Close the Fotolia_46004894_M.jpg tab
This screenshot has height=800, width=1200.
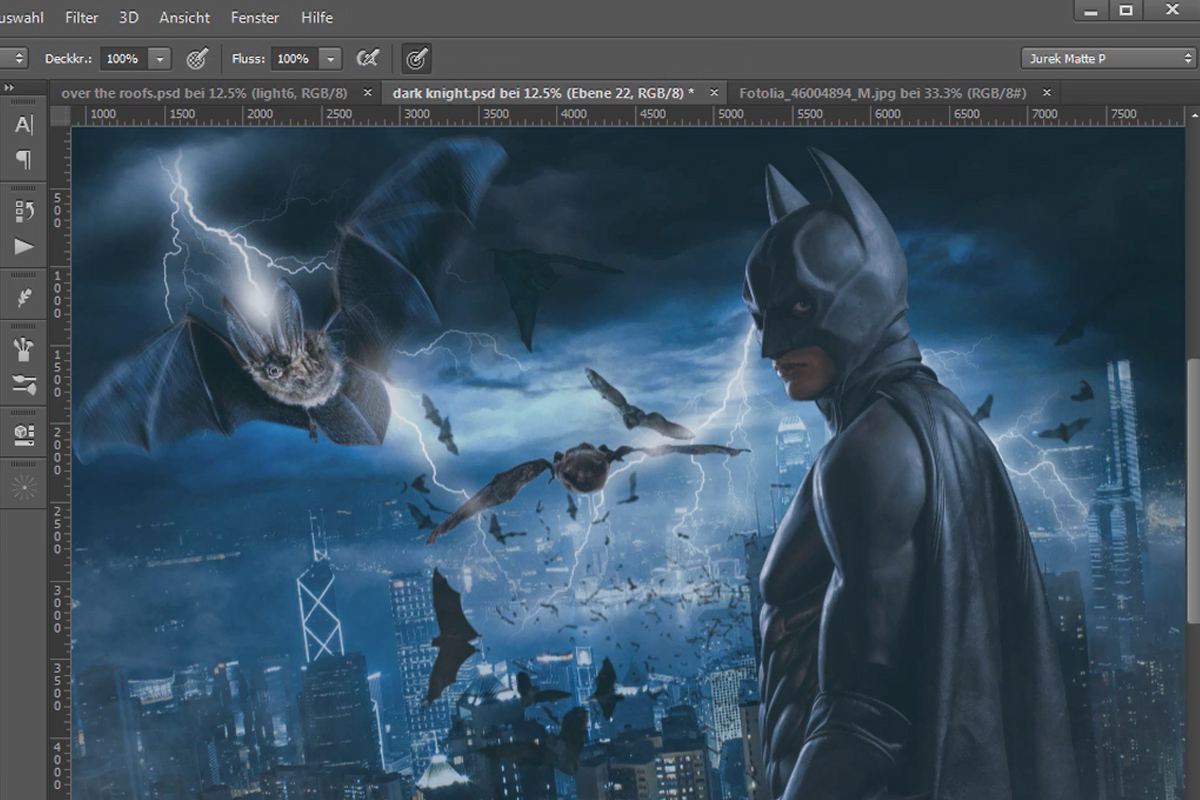click(x=1047, y=92)
